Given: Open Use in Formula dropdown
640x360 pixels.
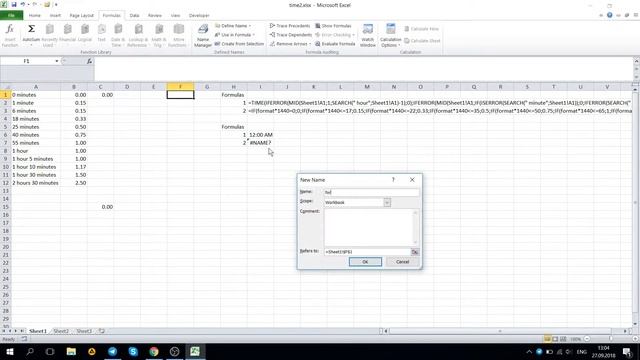Looking at the screenshot, I should click(x=235, y=35).
